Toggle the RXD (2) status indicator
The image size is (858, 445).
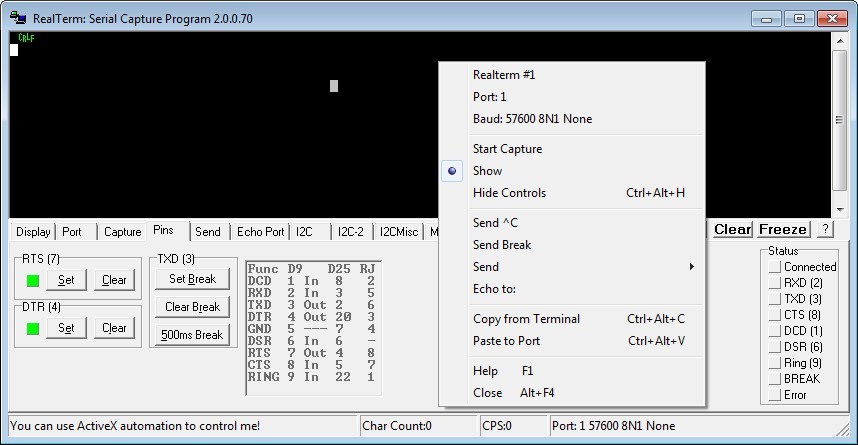[x=774, y=282]
